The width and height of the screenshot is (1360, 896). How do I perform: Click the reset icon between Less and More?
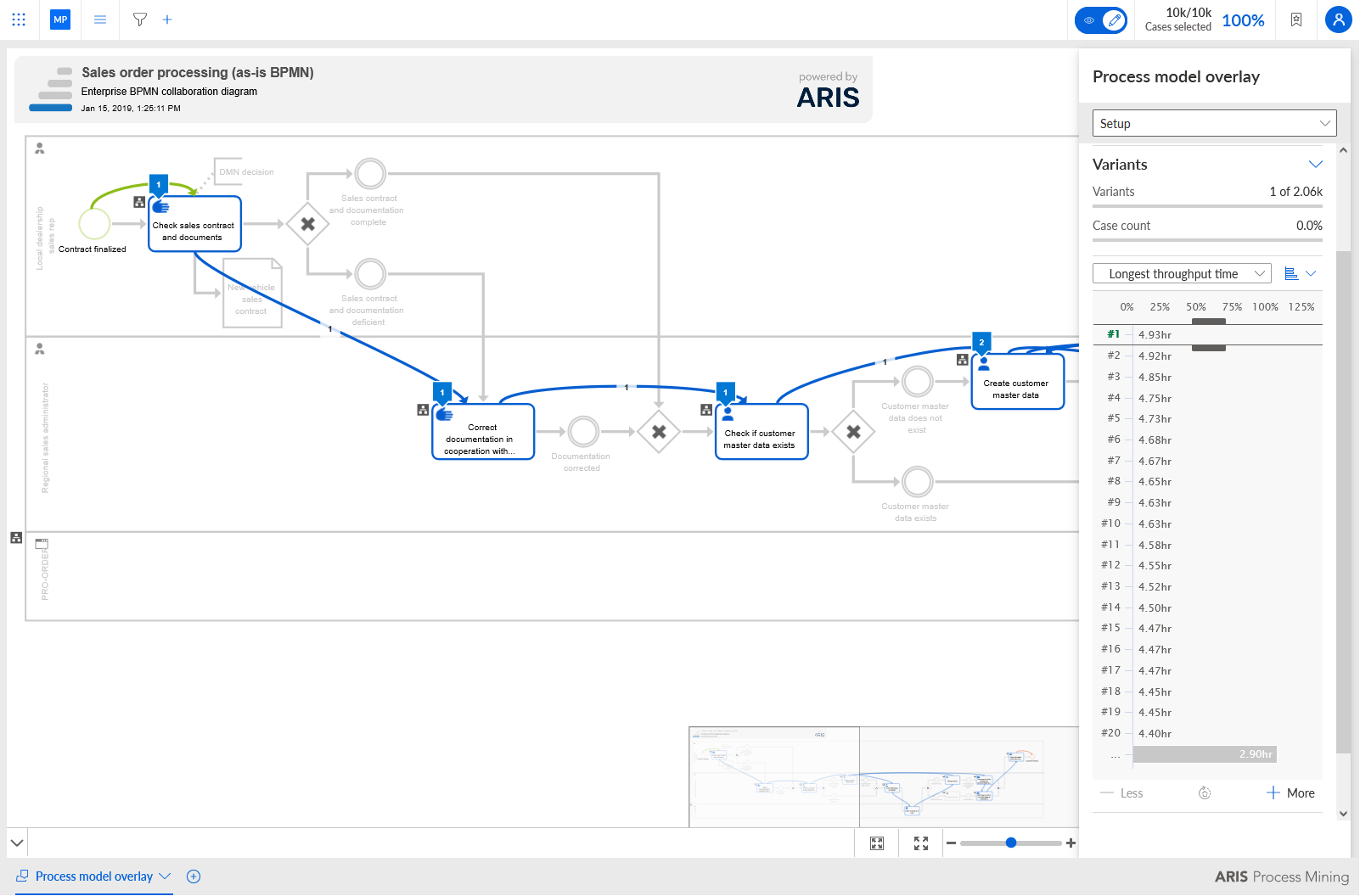[x=1205, y=793]
